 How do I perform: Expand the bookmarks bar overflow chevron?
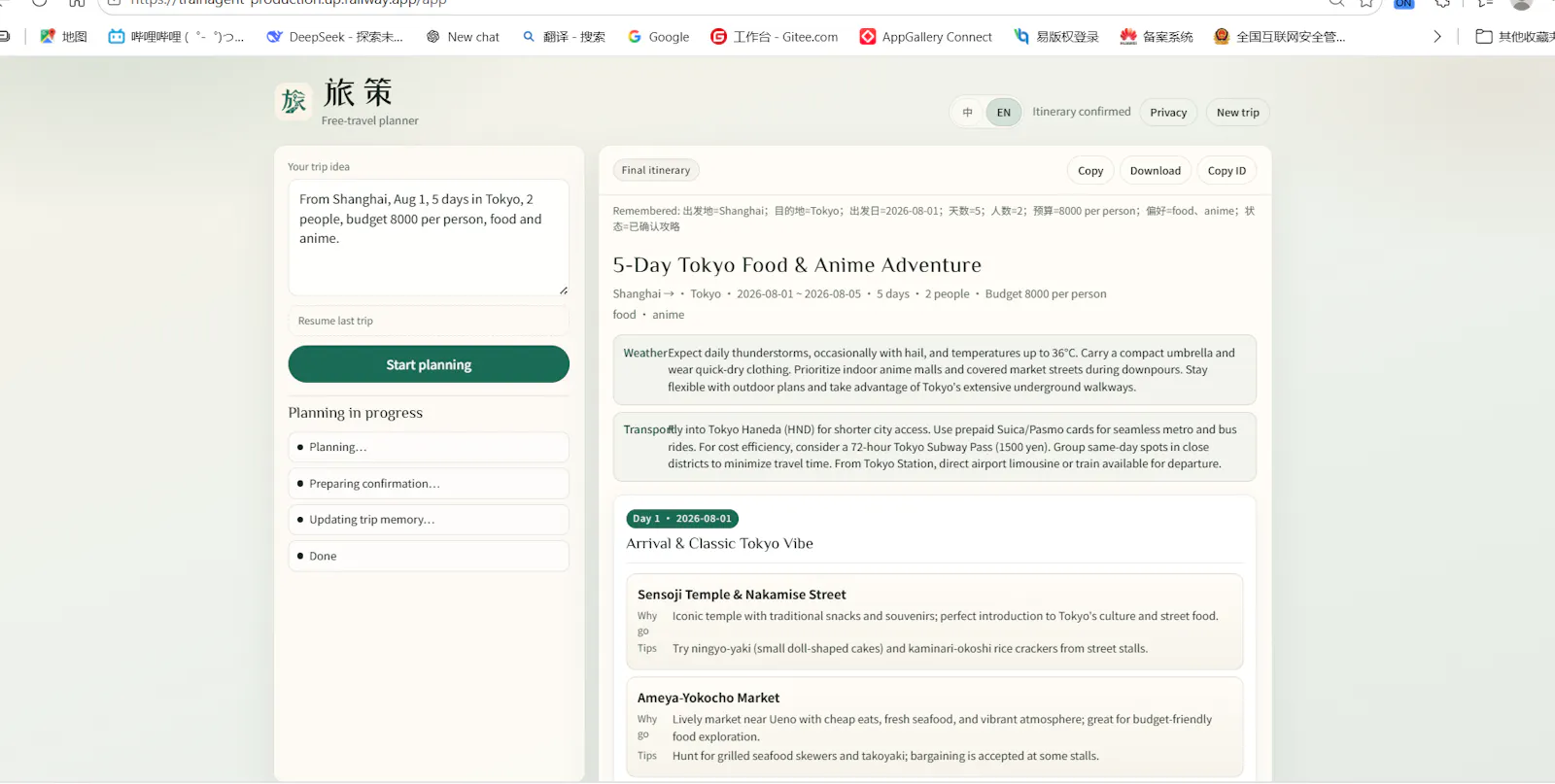[1437, 37]
